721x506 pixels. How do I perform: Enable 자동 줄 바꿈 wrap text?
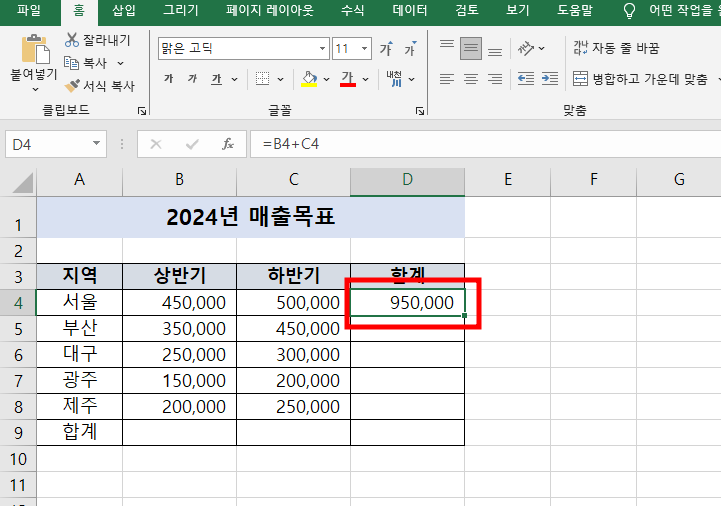[x=616, y=48]
